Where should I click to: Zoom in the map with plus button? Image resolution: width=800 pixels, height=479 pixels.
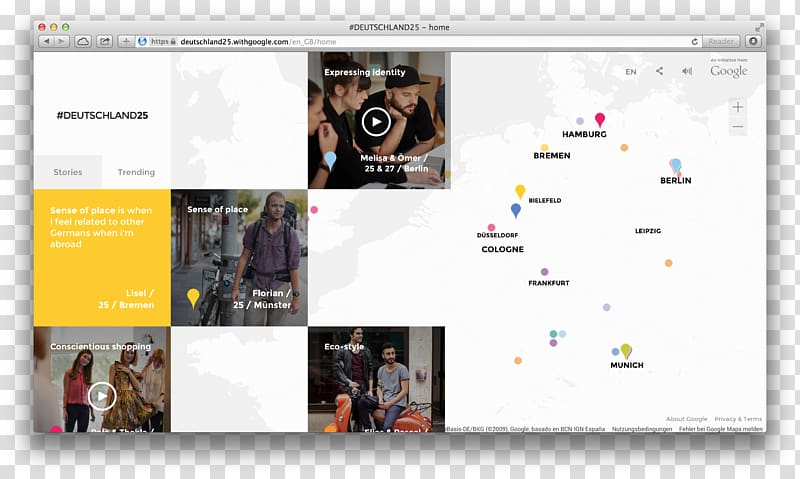tap(738, 107)
